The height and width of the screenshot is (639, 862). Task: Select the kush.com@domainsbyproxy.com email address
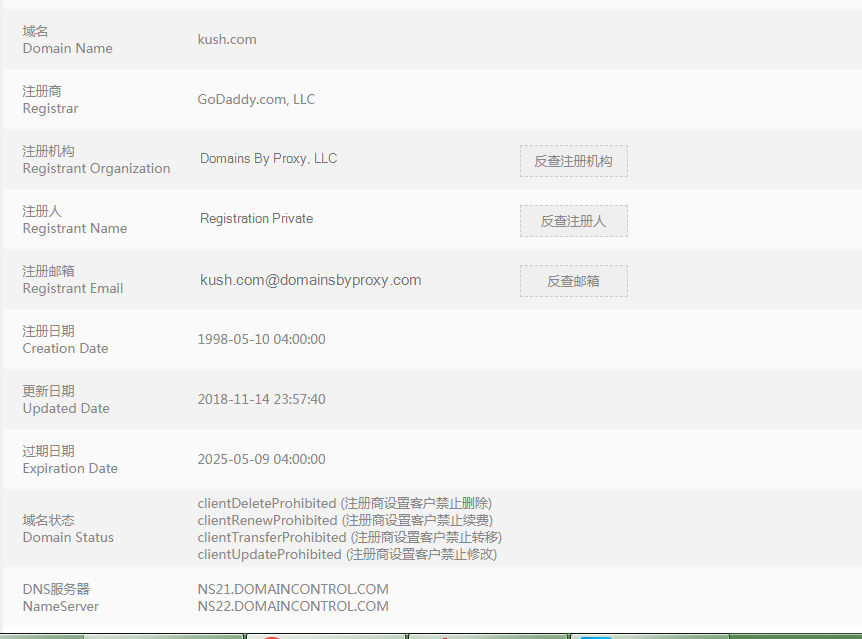click(311, 280)
